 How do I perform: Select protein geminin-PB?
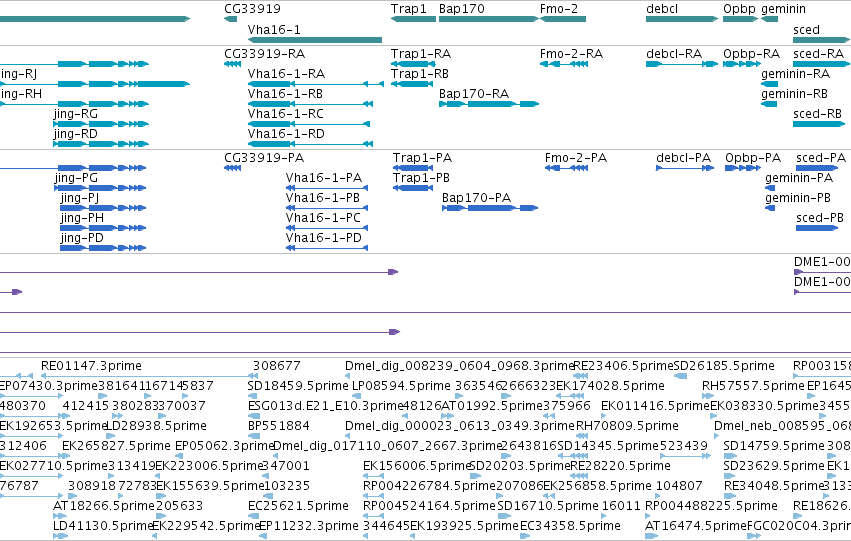tap(798, 198)
